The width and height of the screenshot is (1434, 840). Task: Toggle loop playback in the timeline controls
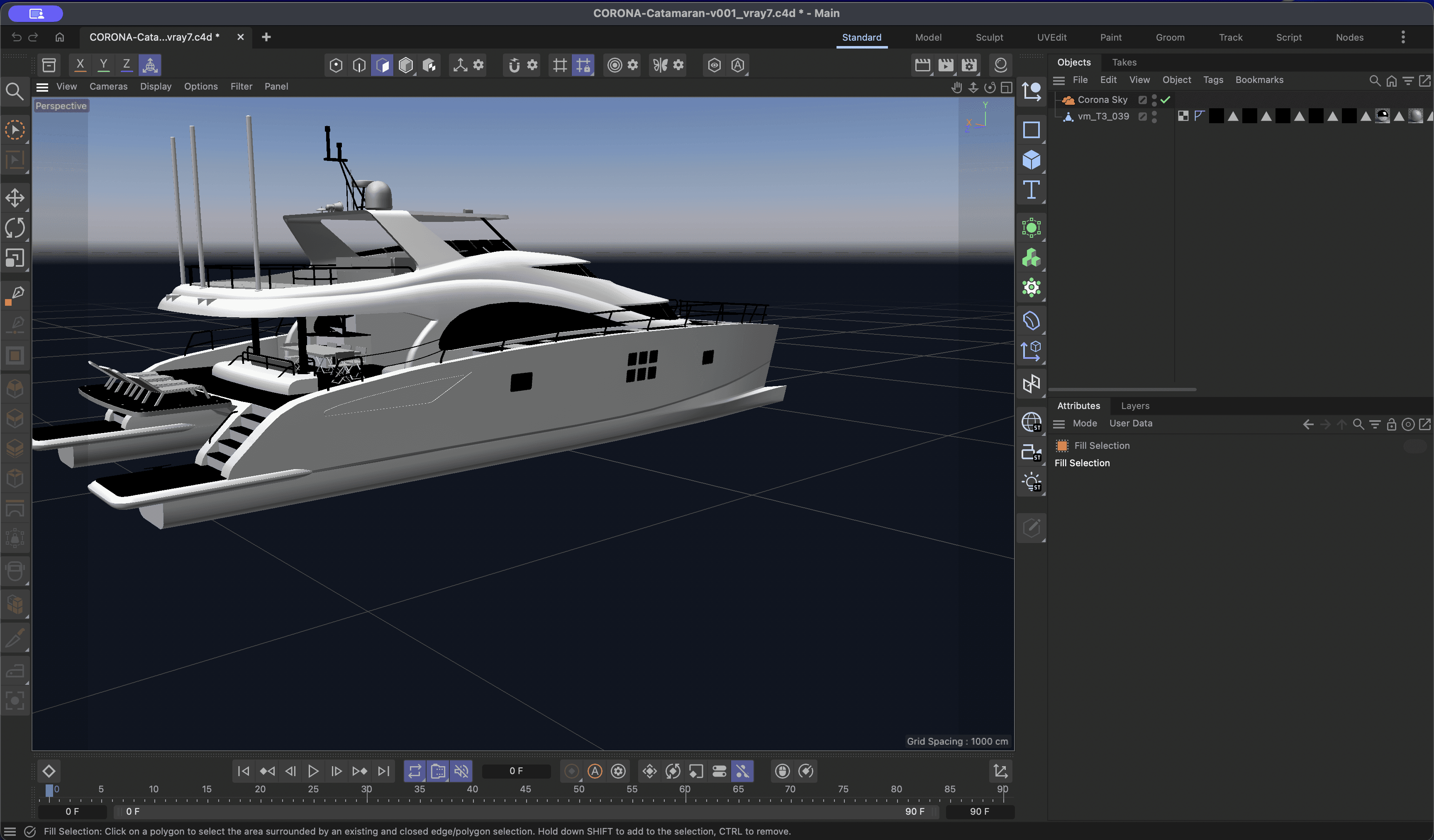415,771
